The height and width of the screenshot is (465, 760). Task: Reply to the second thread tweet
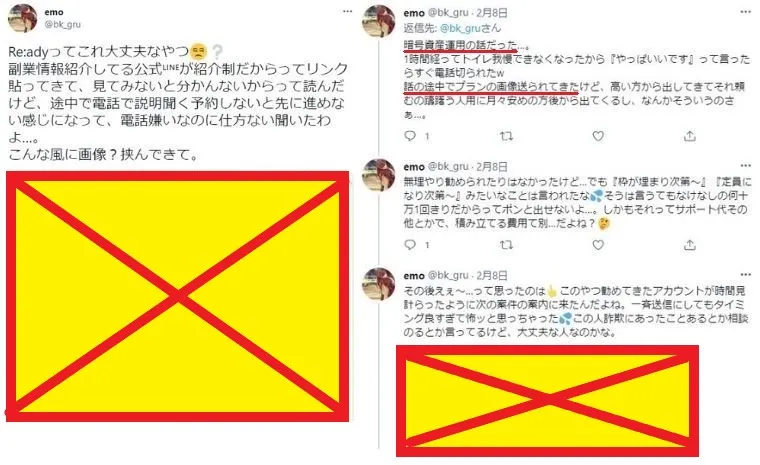[x=410, y=244]
